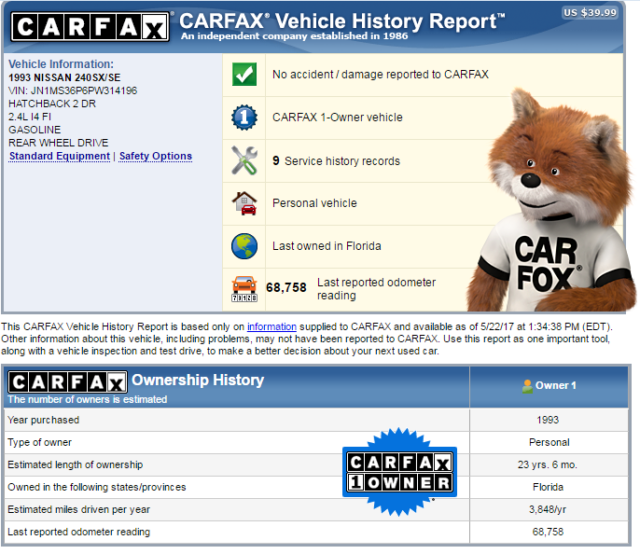The height and width of the screenshot is (554, 640).
Task: Click the 'HATCHBACK 2 DR' body style text
Action: tap(52, 104)
